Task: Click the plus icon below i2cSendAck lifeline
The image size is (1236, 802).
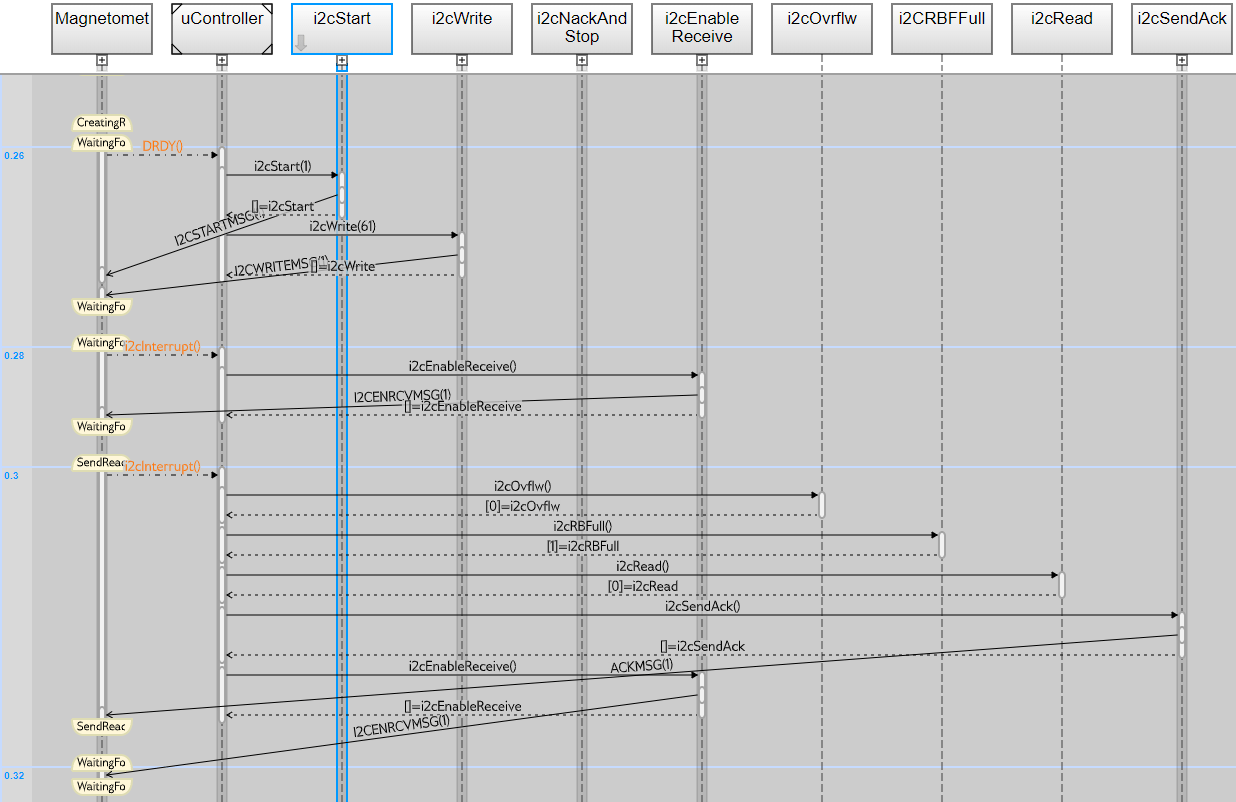Action: [x=1181, y=61]
